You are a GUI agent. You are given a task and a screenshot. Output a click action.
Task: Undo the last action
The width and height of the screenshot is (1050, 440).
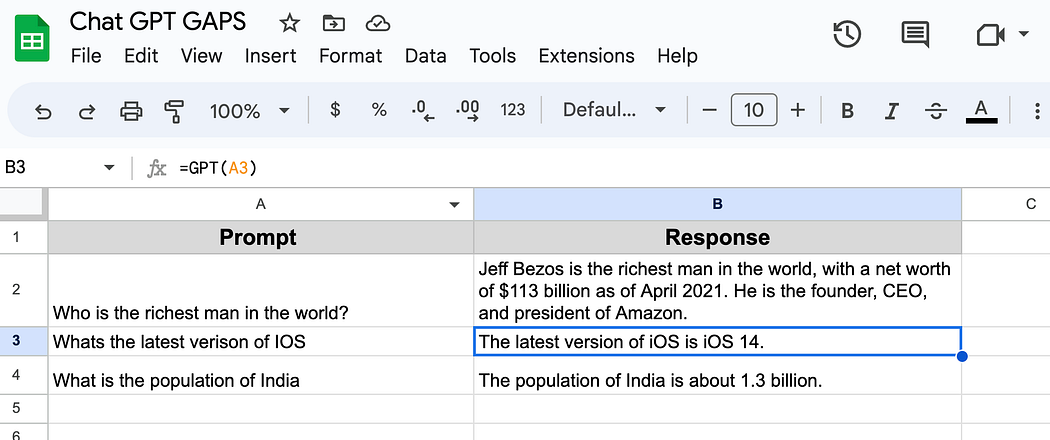pos(43,111)
